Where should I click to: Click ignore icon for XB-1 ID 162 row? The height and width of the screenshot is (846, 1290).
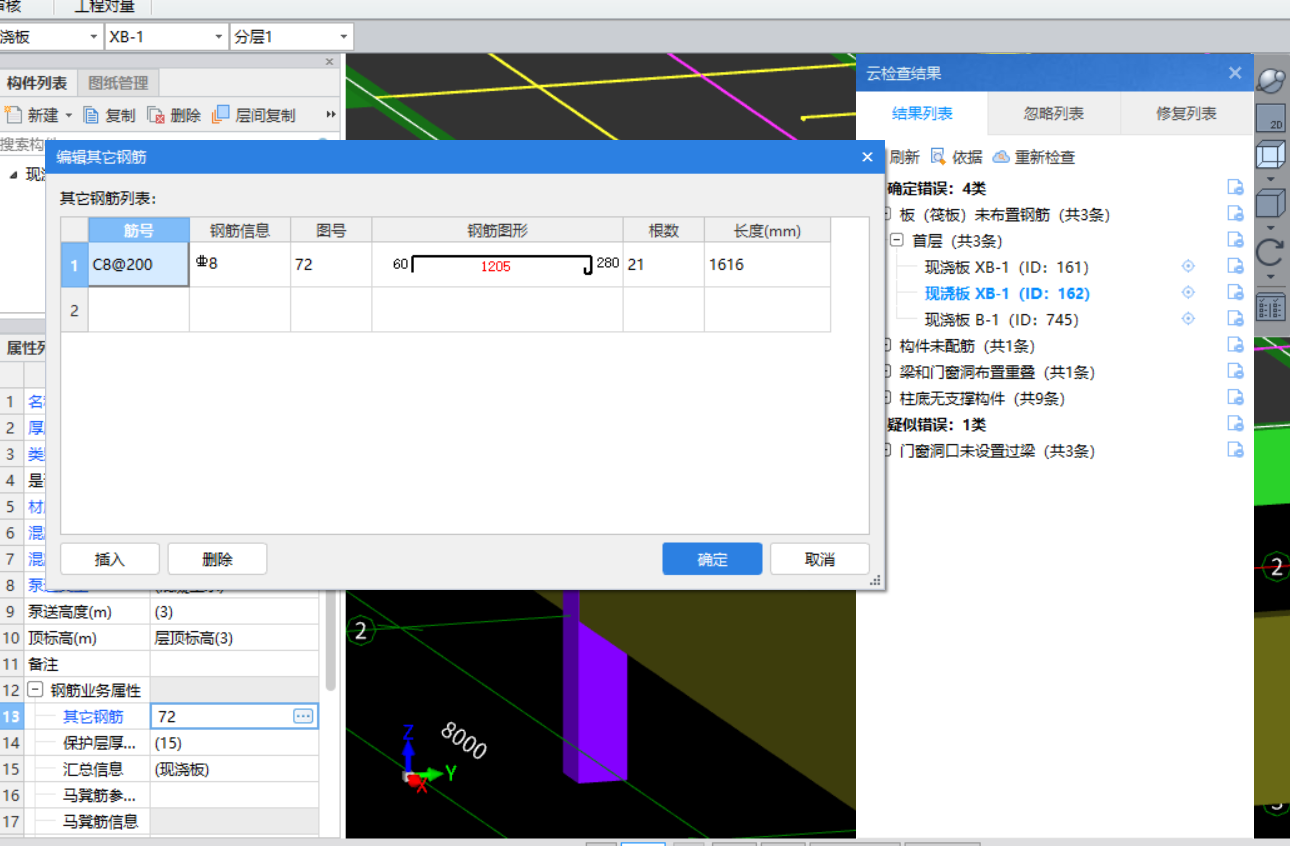(1236, 293)
